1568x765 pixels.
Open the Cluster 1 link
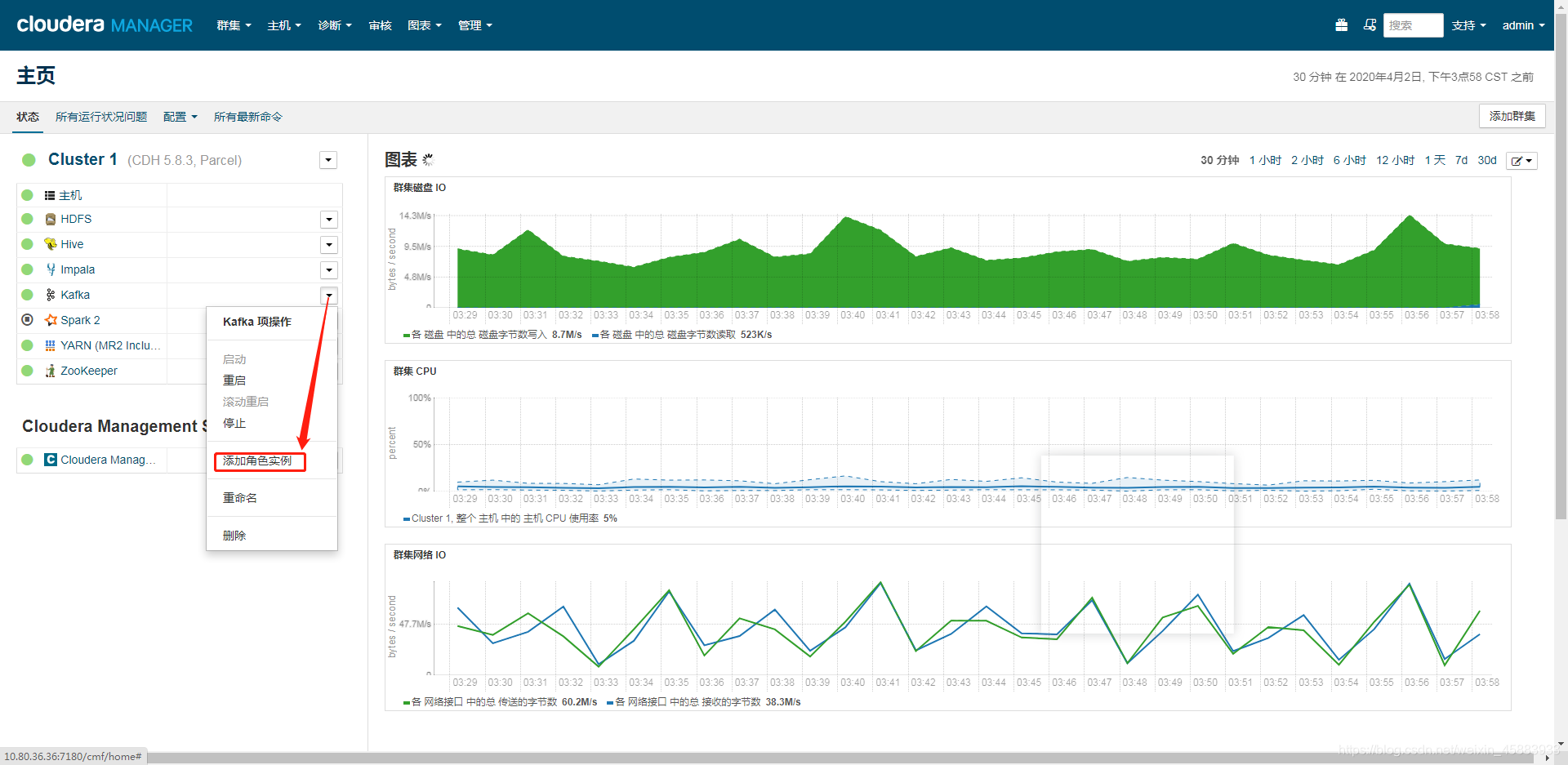pyautogui.click(x=82, y=159)
